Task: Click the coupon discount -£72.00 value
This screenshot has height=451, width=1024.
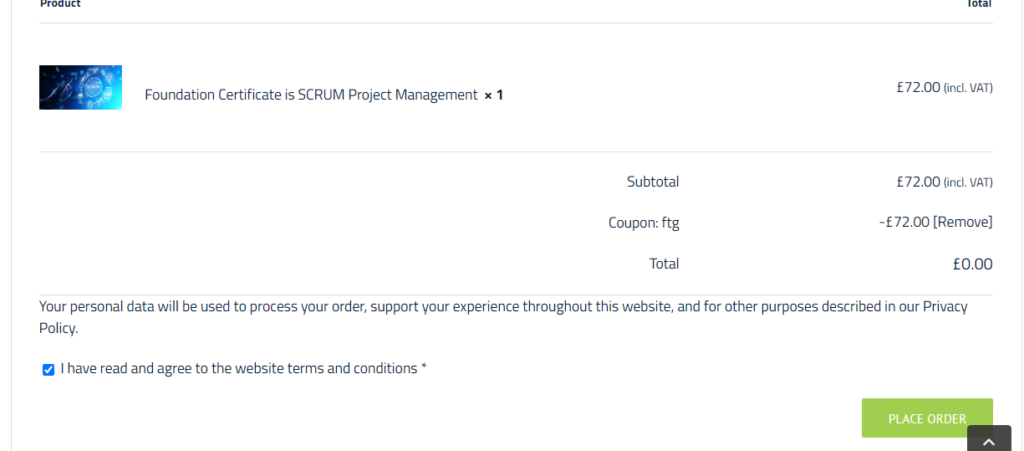Action: (x=904, y=223)
